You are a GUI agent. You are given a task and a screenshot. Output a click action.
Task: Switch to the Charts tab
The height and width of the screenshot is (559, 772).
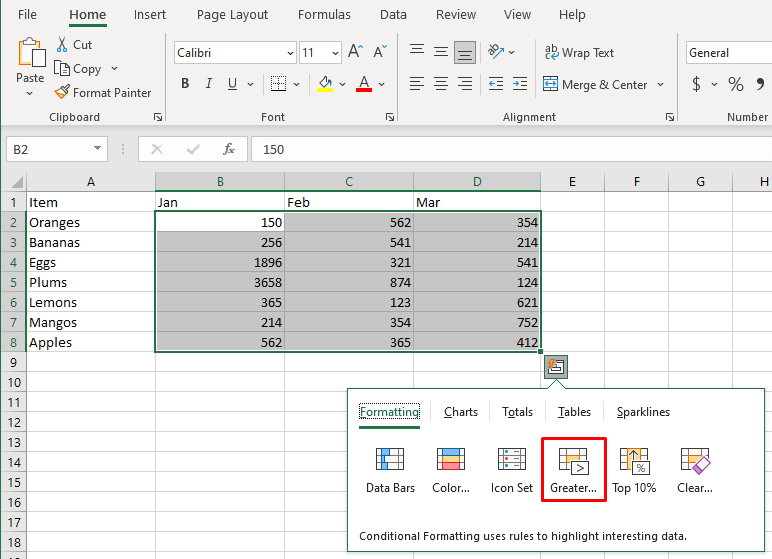tap(461, 412)
